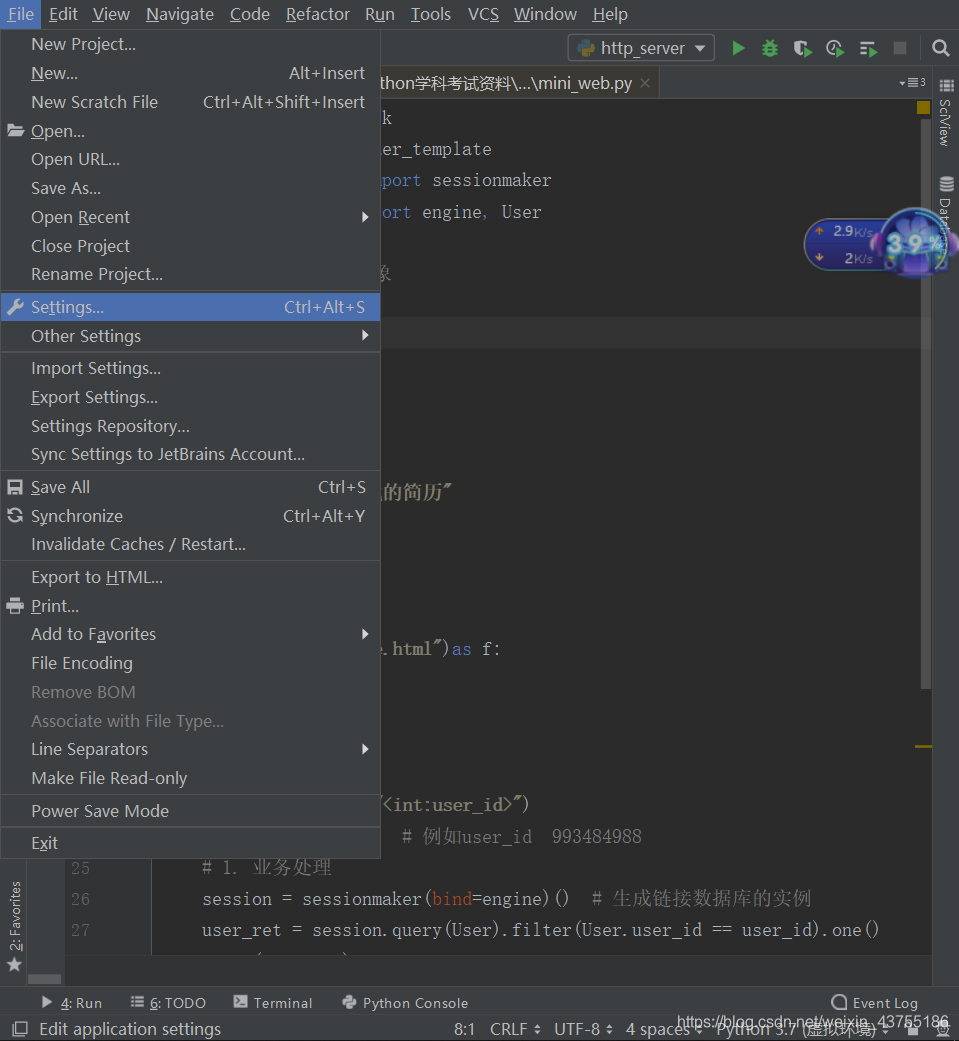Profile the http_server configuration

pyautogui.click(x=835, y=48)
